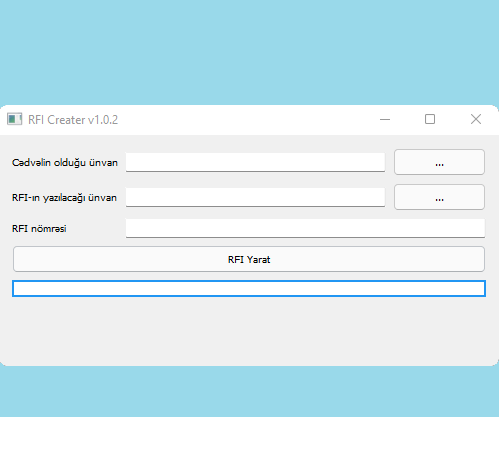Minimize the RFI Creater window
Image resolution: width=499 pixels, height=450 pixels.
tap(385, 119)
